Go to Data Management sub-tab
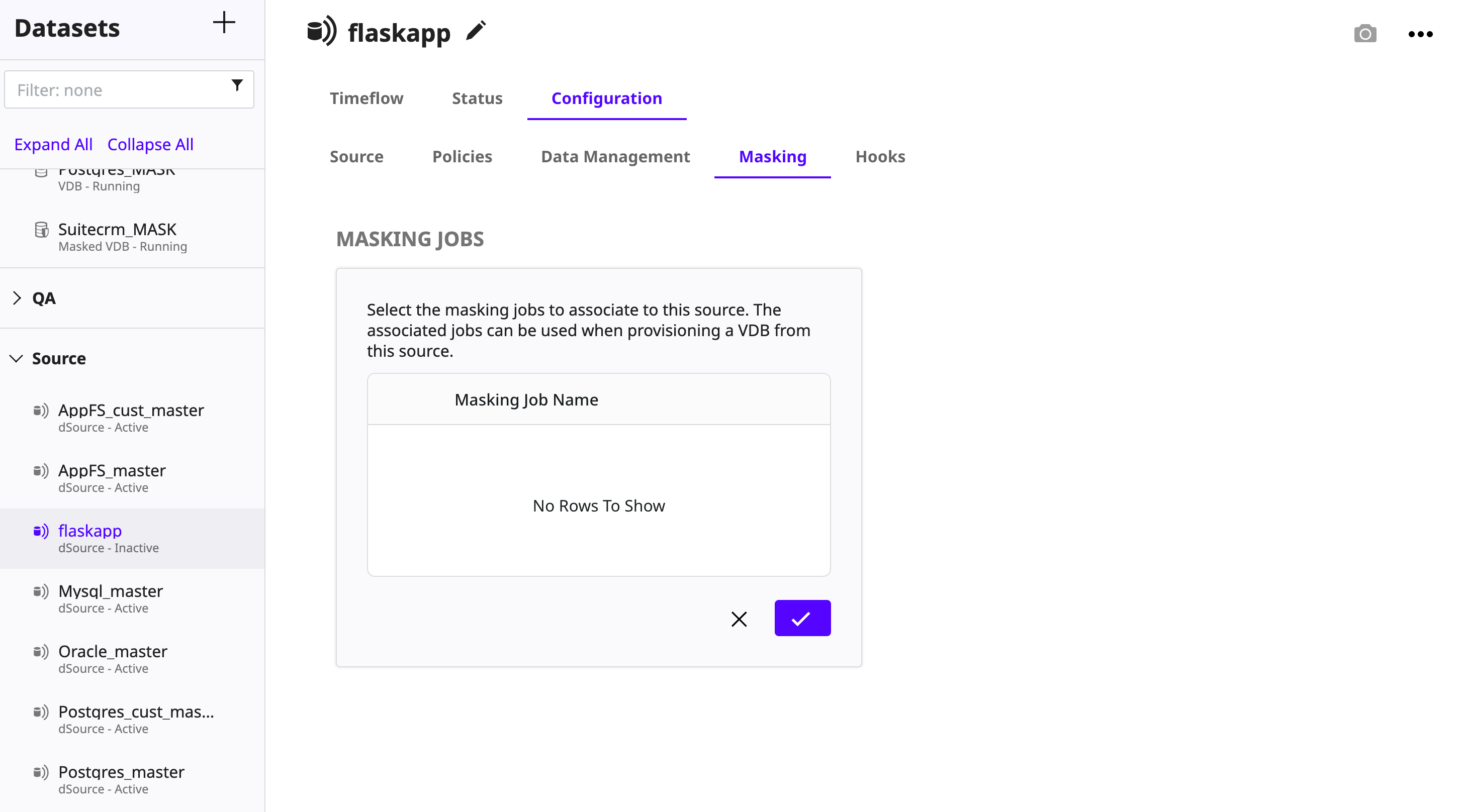The width and height of the screenshot is (1463, 812). pyautogui.click(x=615, y=157)
